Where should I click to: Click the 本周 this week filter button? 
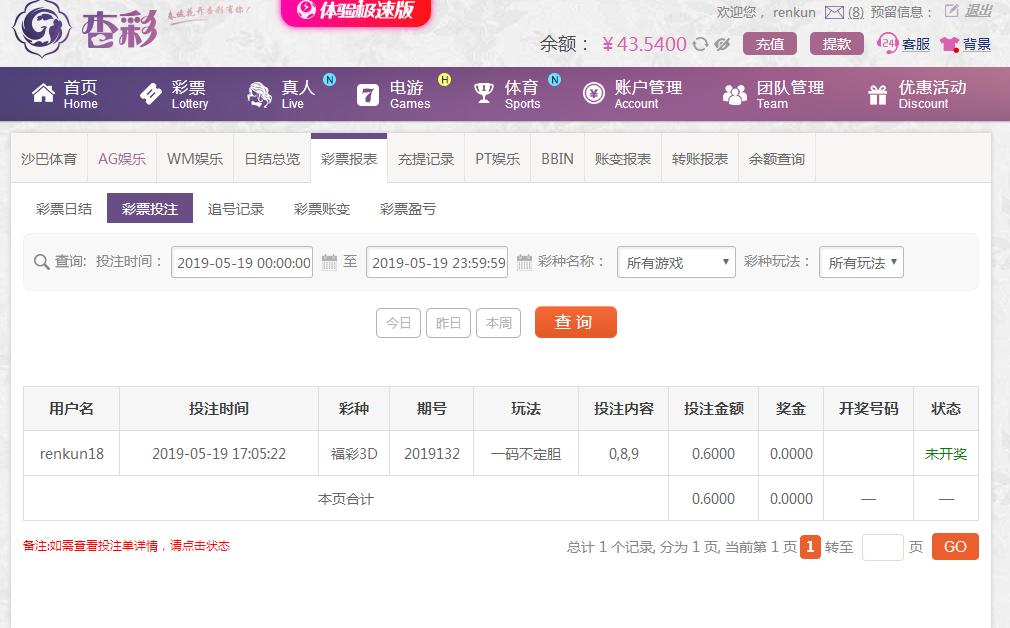499,323
